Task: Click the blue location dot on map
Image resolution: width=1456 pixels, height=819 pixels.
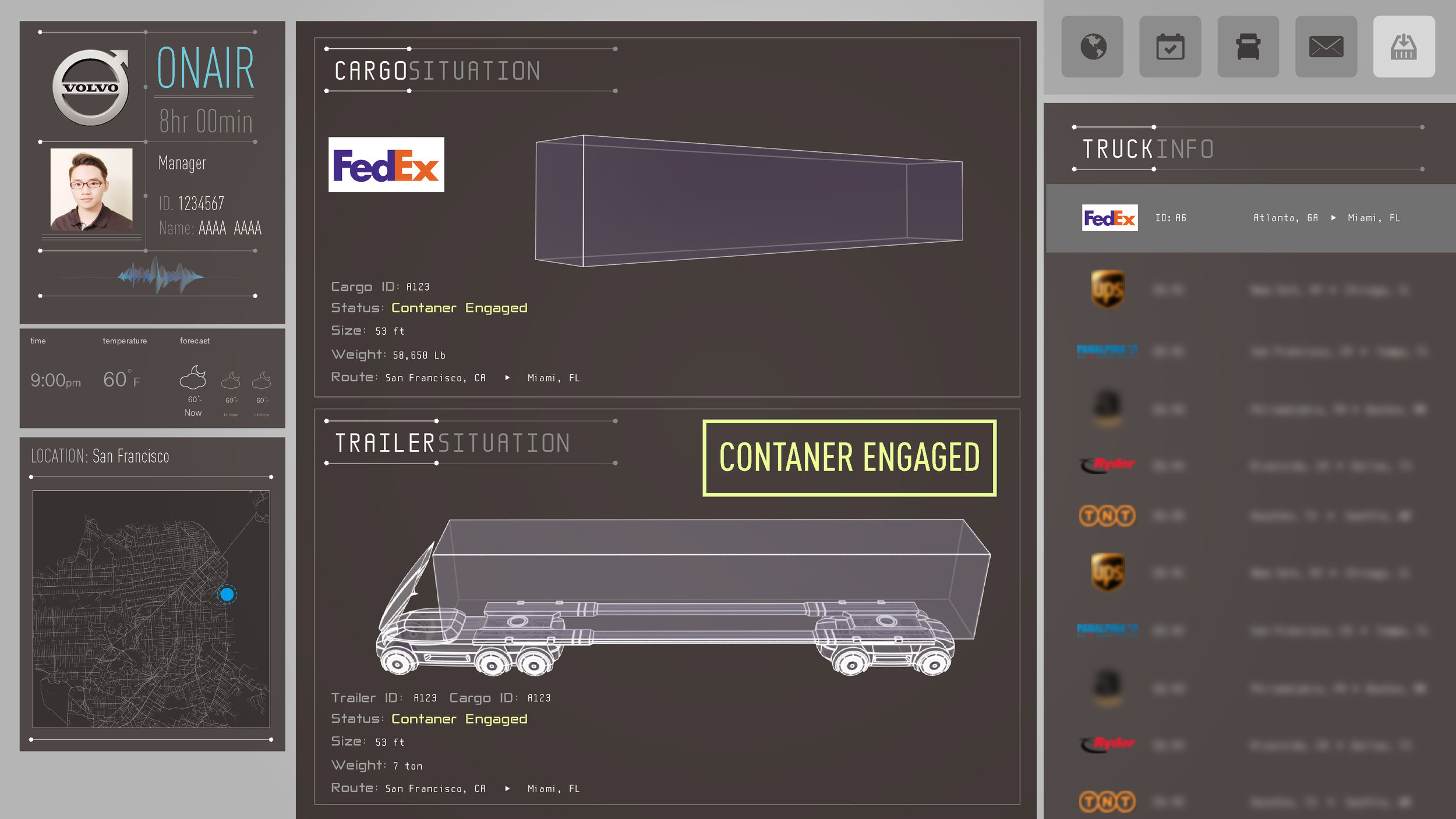Action: tap(227, 594)
